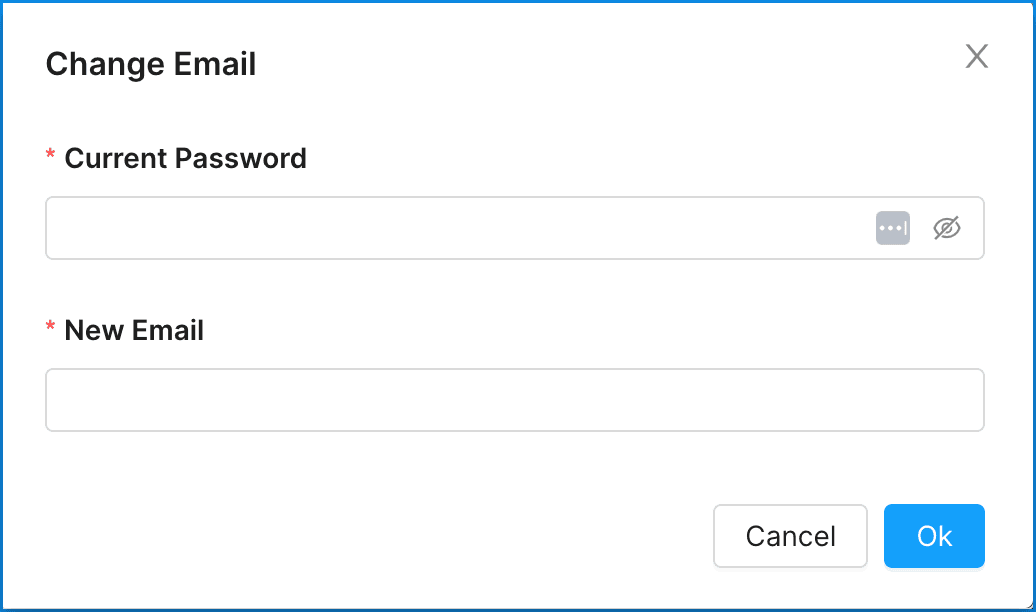
Task: Submit the form with the blue Ok button
Action: pos(934,536)
